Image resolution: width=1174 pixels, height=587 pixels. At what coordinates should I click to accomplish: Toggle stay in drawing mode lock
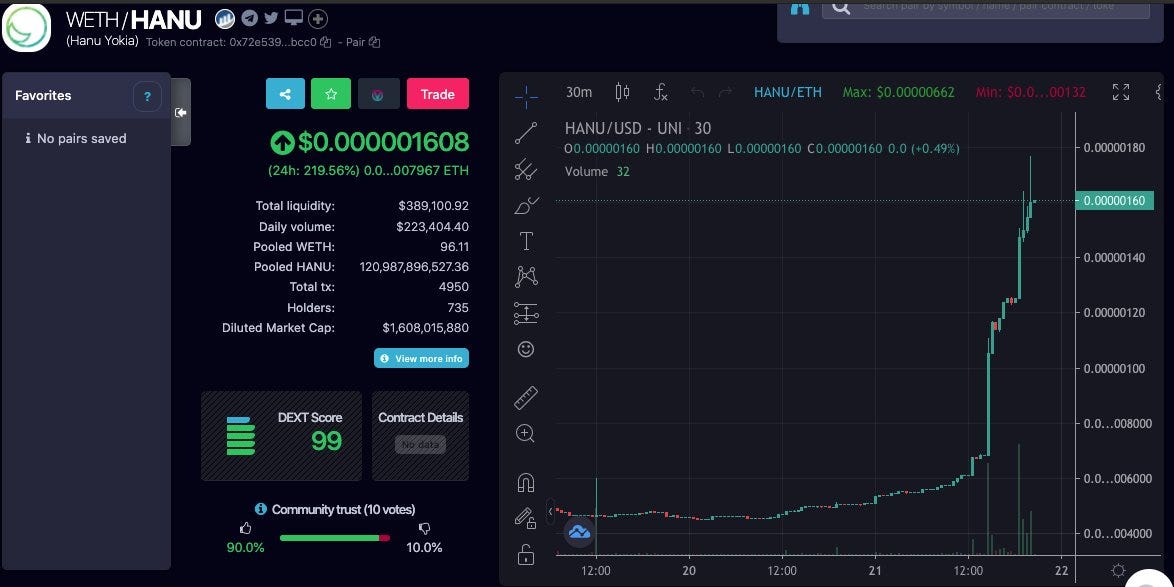(x=526, y=518)
